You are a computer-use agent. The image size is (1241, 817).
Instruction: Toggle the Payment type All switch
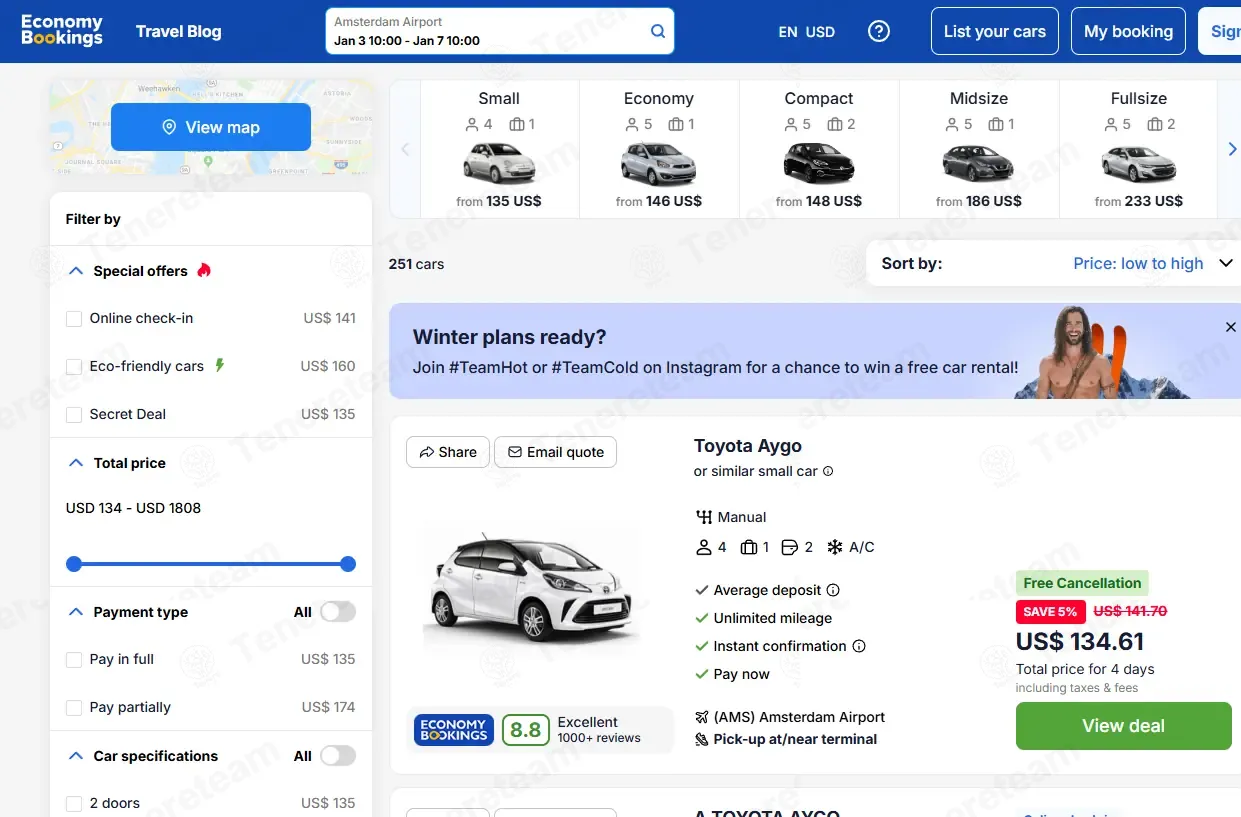tap(338, 612)
